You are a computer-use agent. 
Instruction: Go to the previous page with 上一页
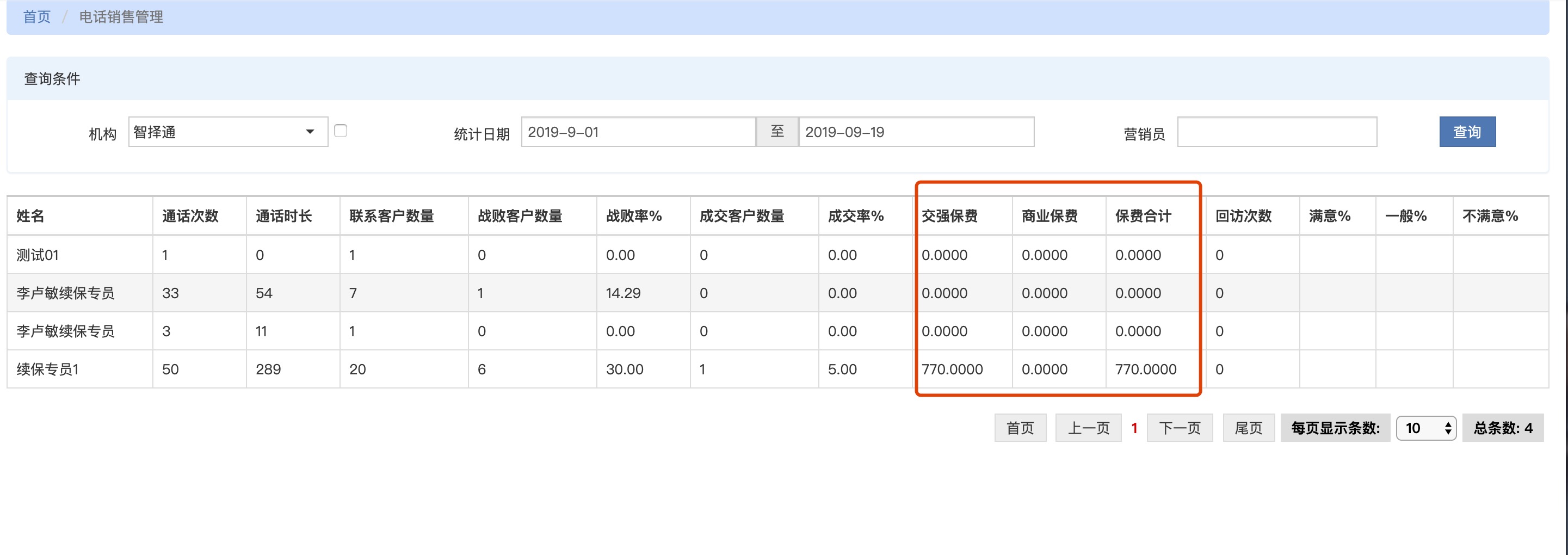pos(1088,428)
